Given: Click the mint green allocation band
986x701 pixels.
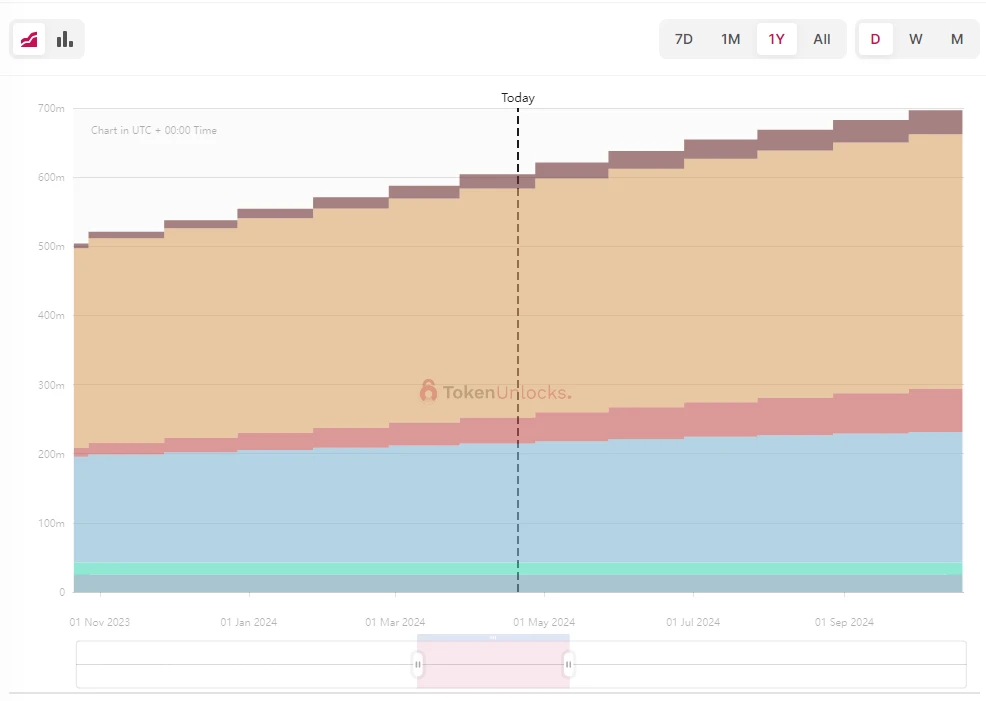Looking at the screenshot, I should 300,568.
